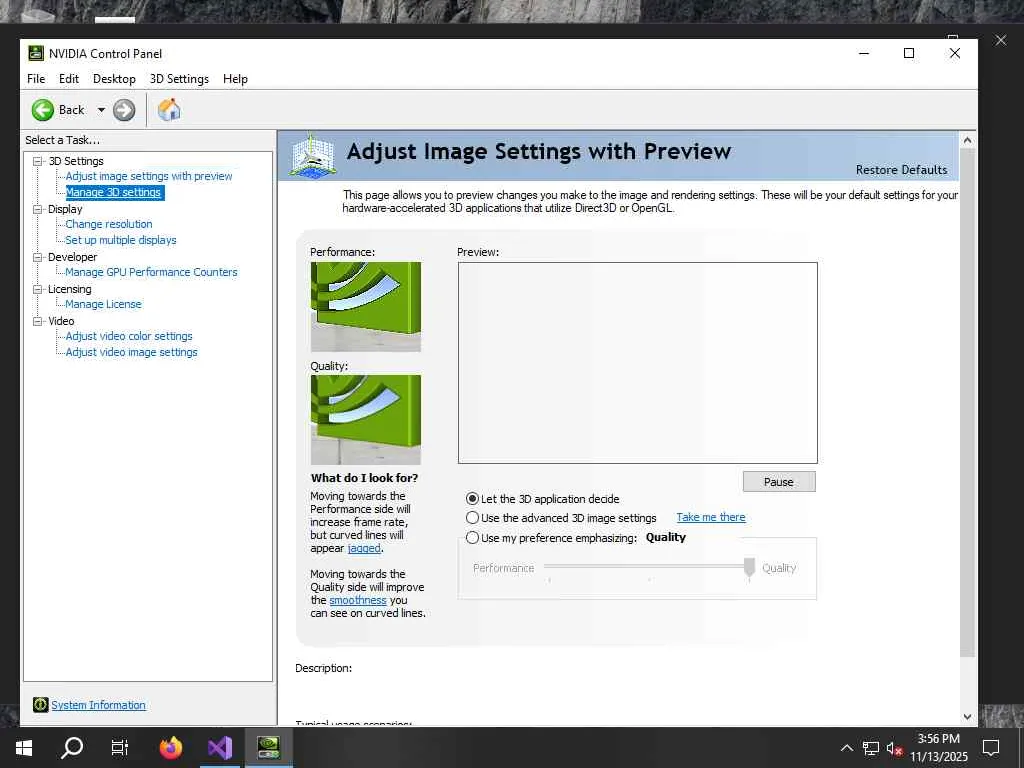Collapse the 3D Settings tree node

coord(38,161)
